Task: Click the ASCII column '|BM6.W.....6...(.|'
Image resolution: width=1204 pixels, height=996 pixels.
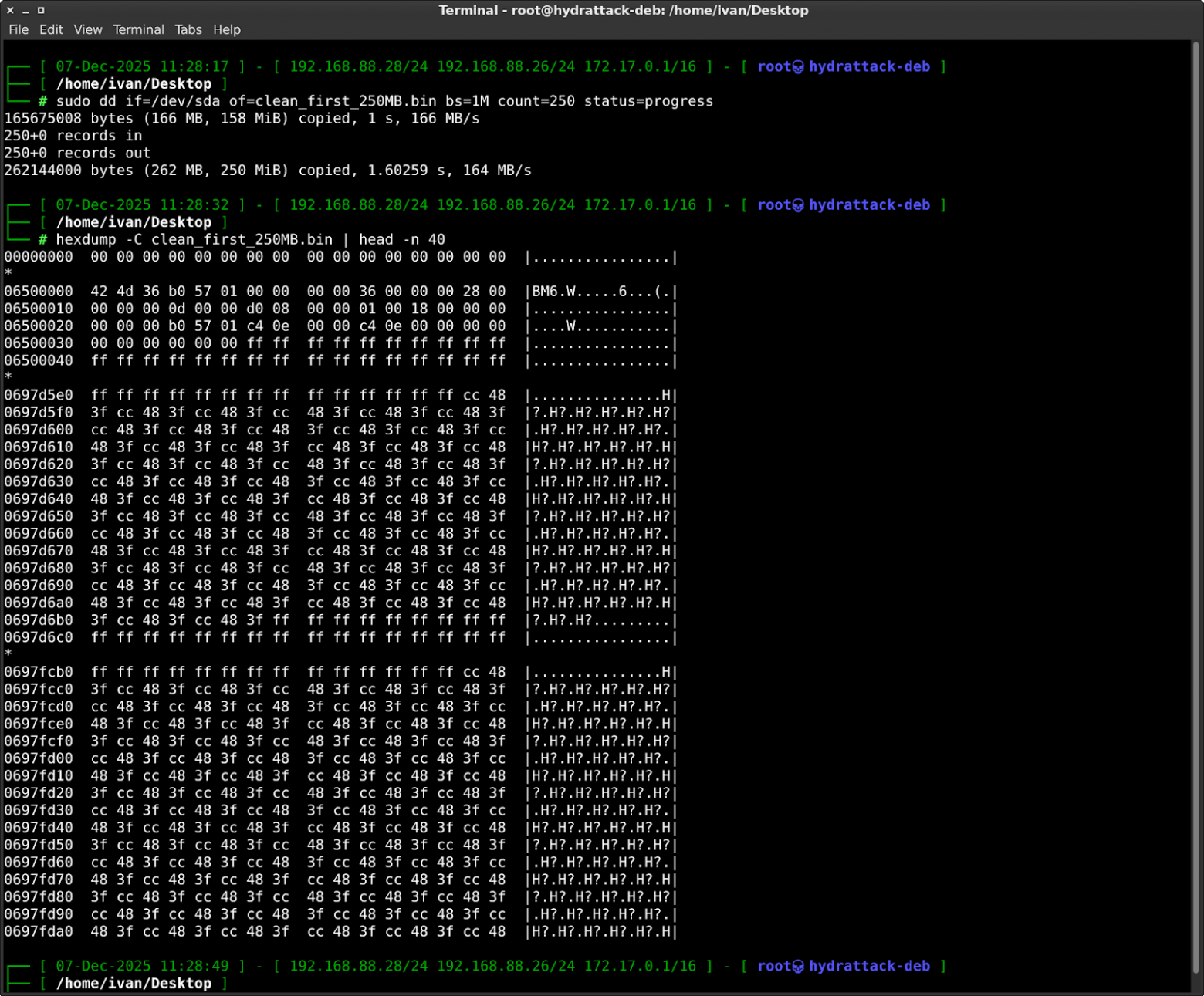Action: [601, 291]
